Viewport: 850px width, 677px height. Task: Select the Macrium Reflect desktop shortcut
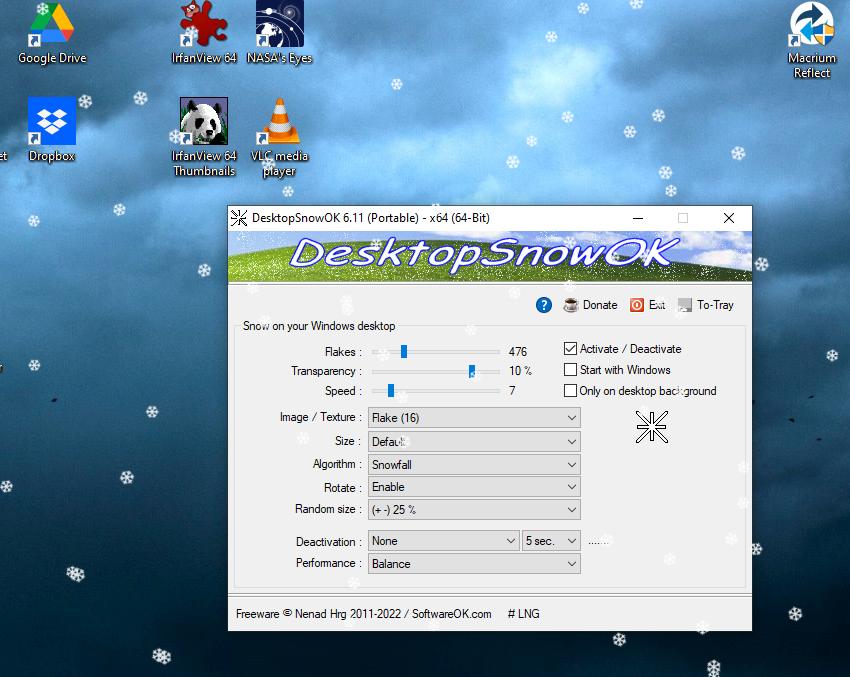click(812, 41)
